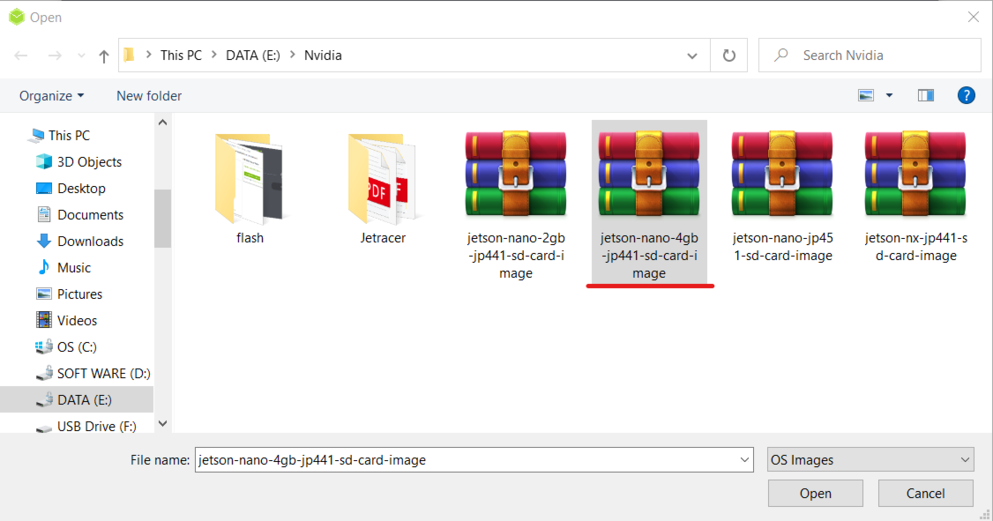Go up one folder level

[x=104, y=56]
